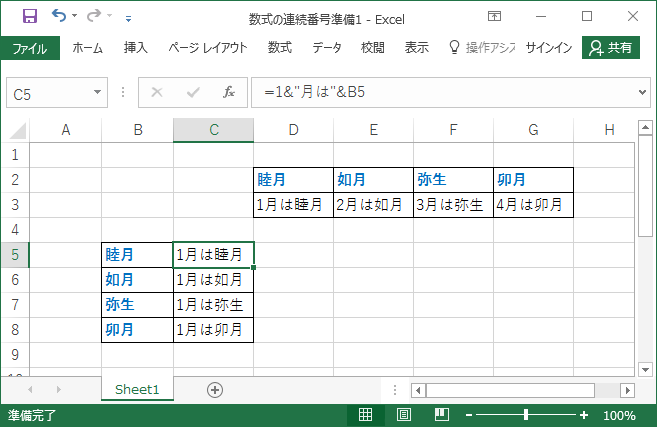
Task: Click the Select All corner triangle
Action: (18, 130)
